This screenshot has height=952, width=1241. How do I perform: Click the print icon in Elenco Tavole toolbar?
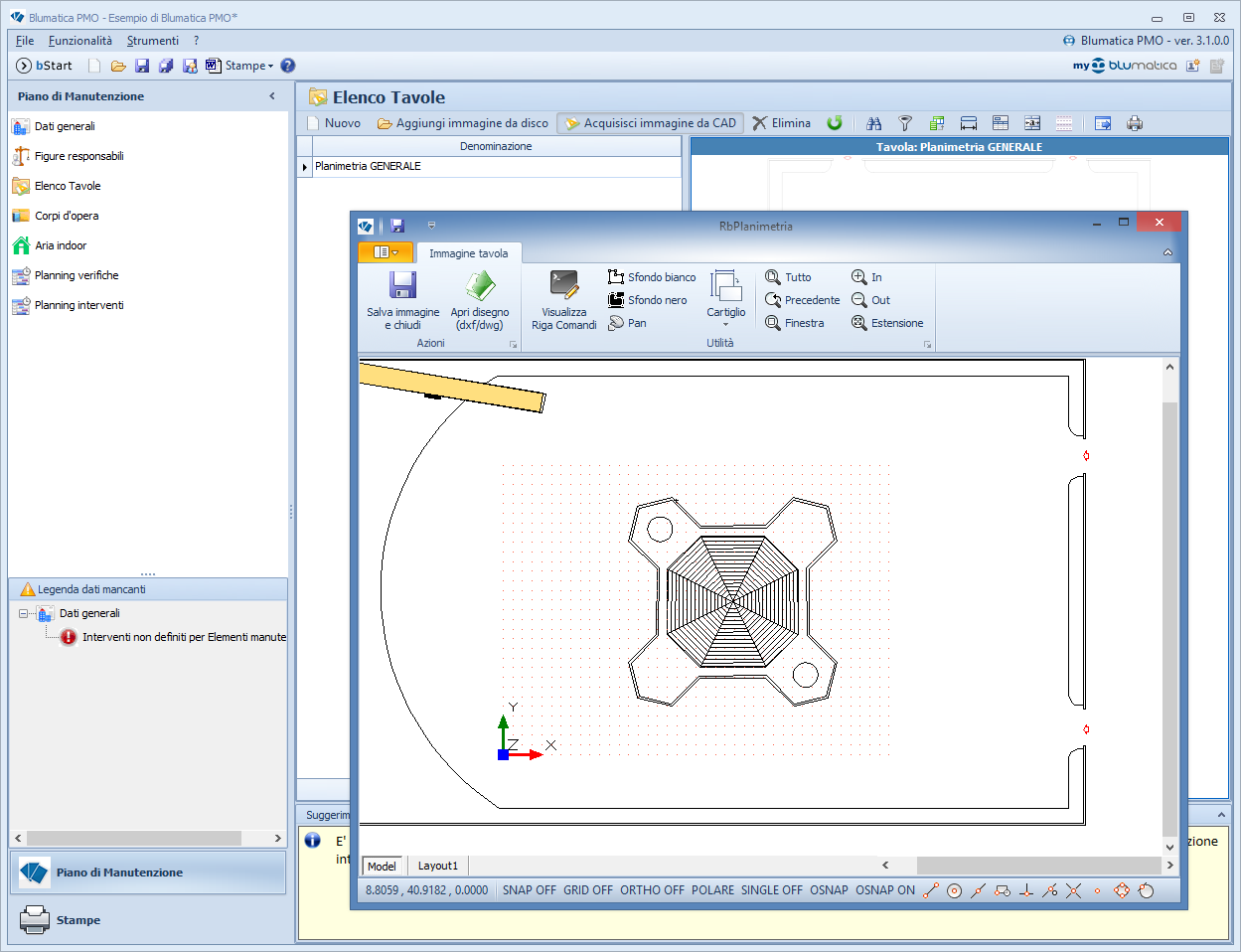point(1135,123)
